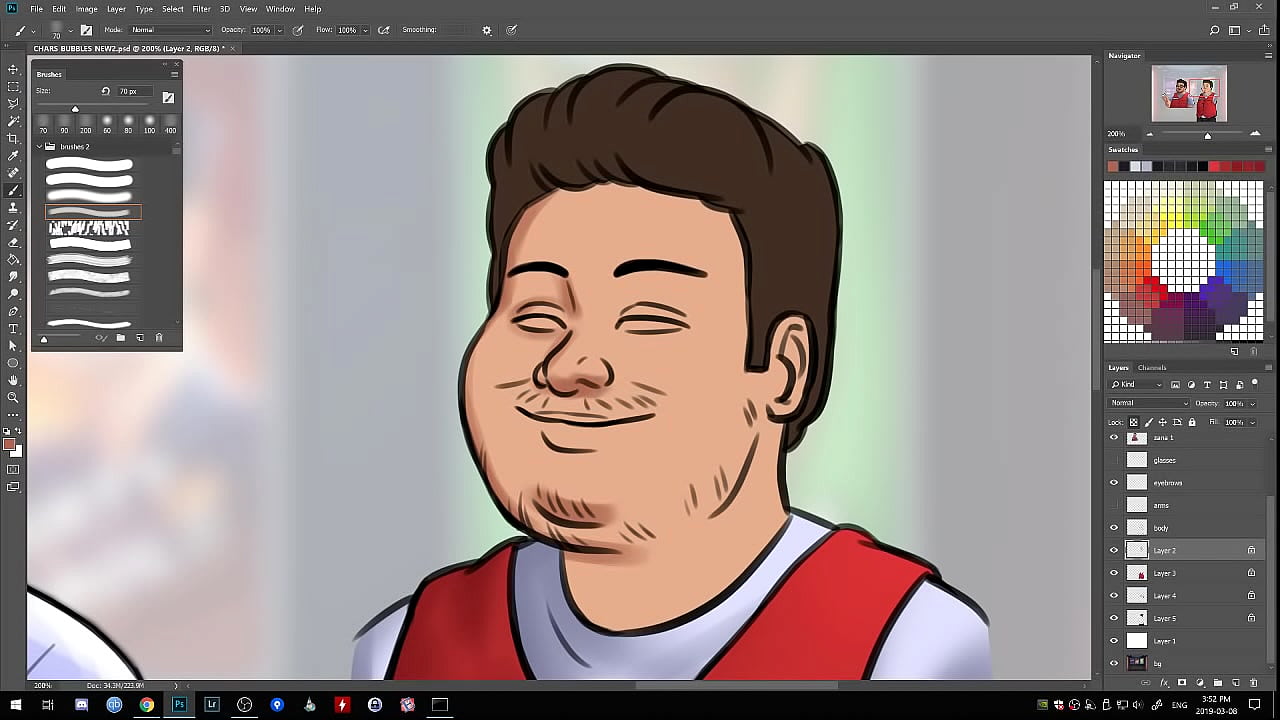This screenshot has height=720, width=1280.
Task: Hide the bg layer
Action: pyautogui.click(x=1114, y=663)
